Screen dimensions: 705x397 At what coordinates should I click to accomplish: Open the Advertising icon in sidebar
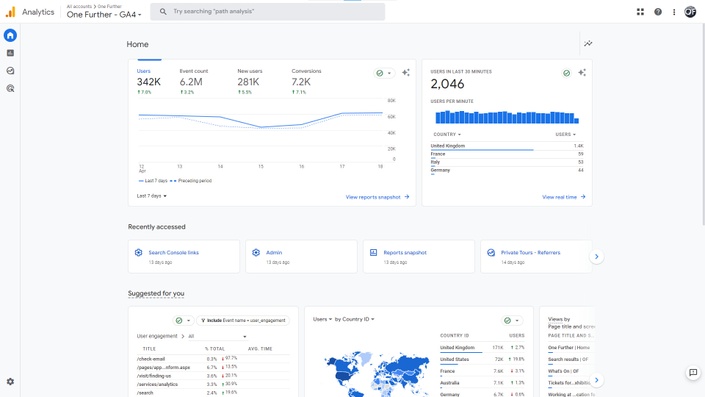click(10, 88)
